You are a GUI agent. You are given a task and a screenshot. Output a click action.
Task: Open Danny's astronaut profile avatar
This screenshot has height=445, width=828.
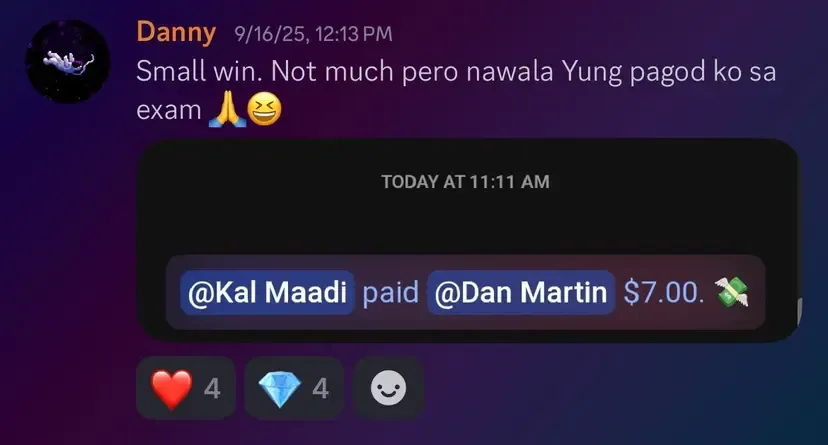(68, 61)
